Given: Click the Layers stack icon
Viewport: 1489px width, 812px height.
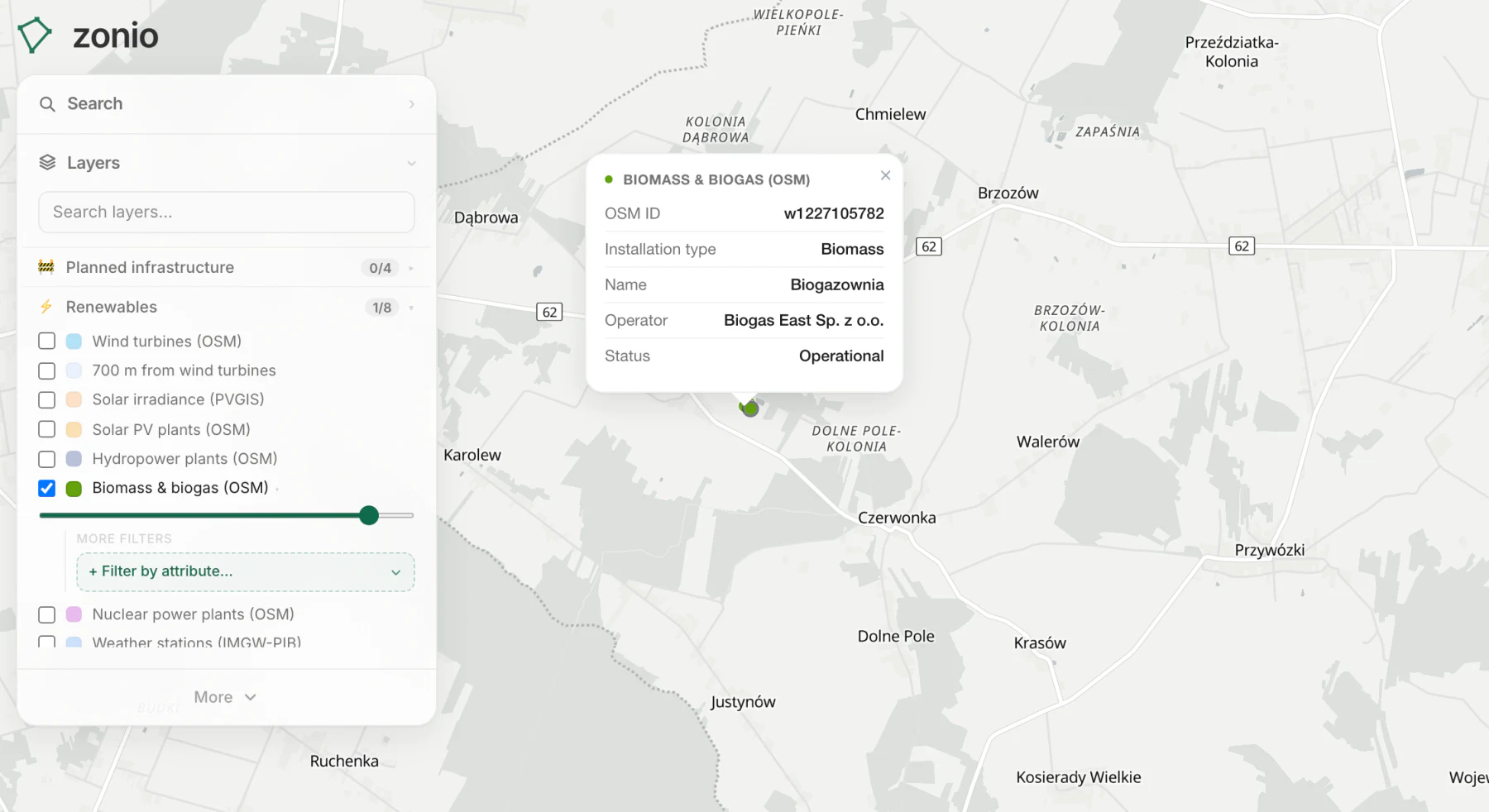Looking at the screenshot, I should coord(48,163).
